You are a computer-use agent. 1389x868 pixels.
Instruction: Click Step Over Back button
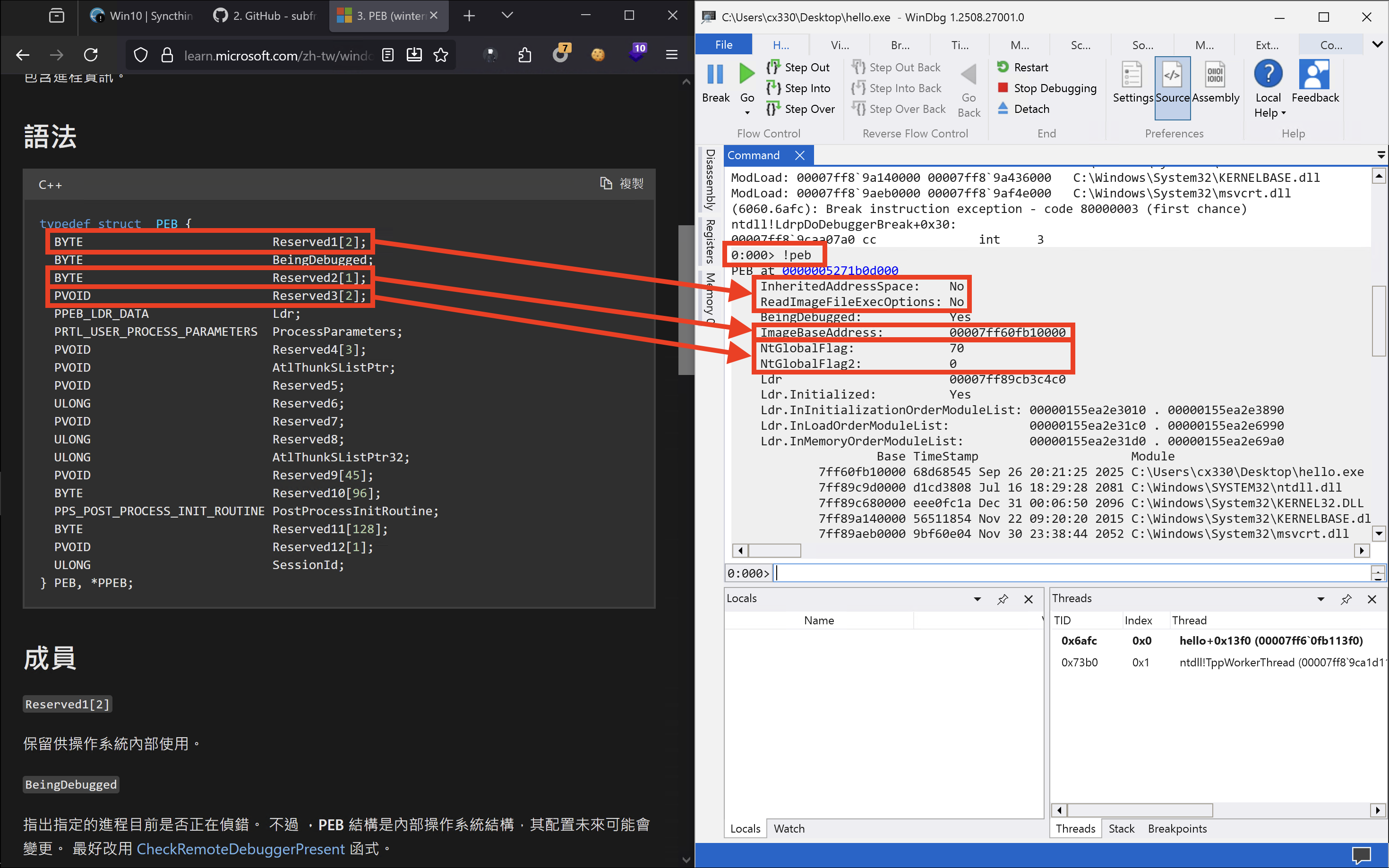tap(899, 109)
